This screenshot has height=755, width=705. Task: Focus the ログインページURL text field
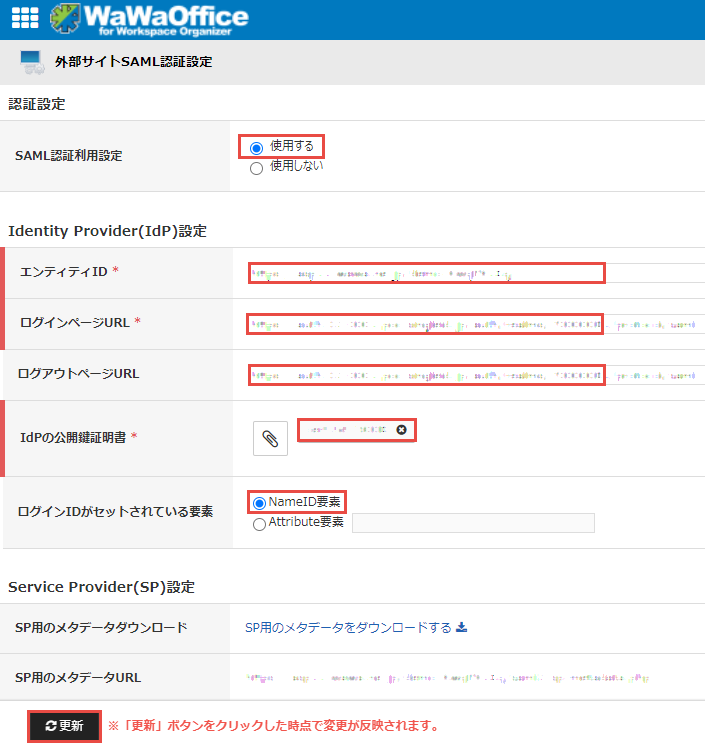pos(427,324)
